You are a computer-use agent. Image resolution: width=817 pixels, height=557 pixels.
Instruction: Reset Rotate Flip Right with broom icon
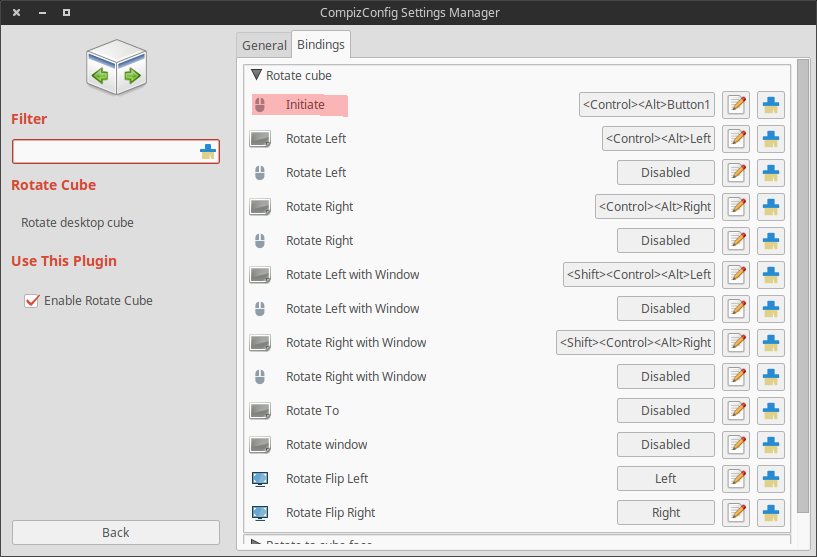click(x=771, y=513)
